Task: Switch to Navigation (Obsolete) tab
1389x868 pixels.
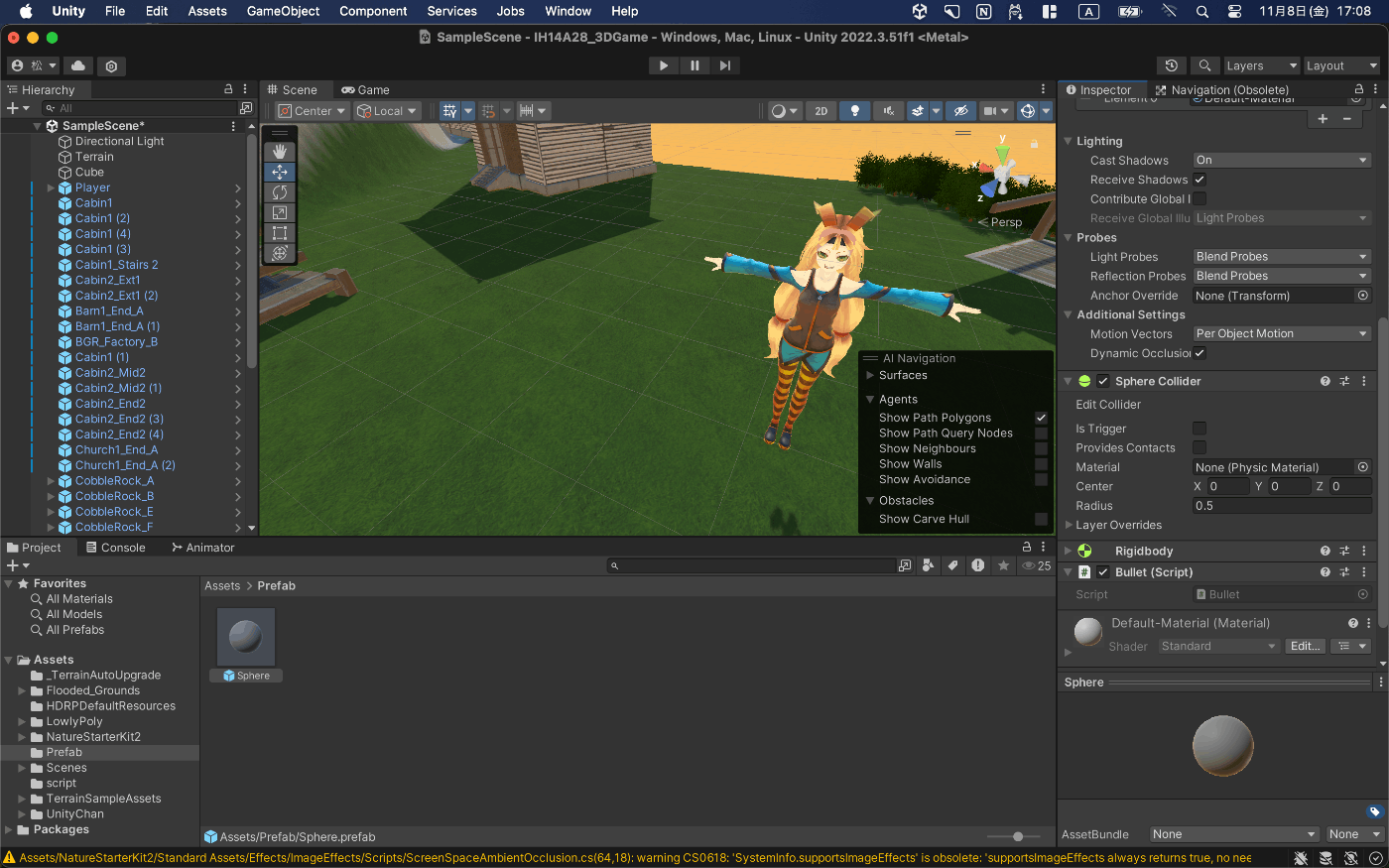Action: click(1221, 89)
